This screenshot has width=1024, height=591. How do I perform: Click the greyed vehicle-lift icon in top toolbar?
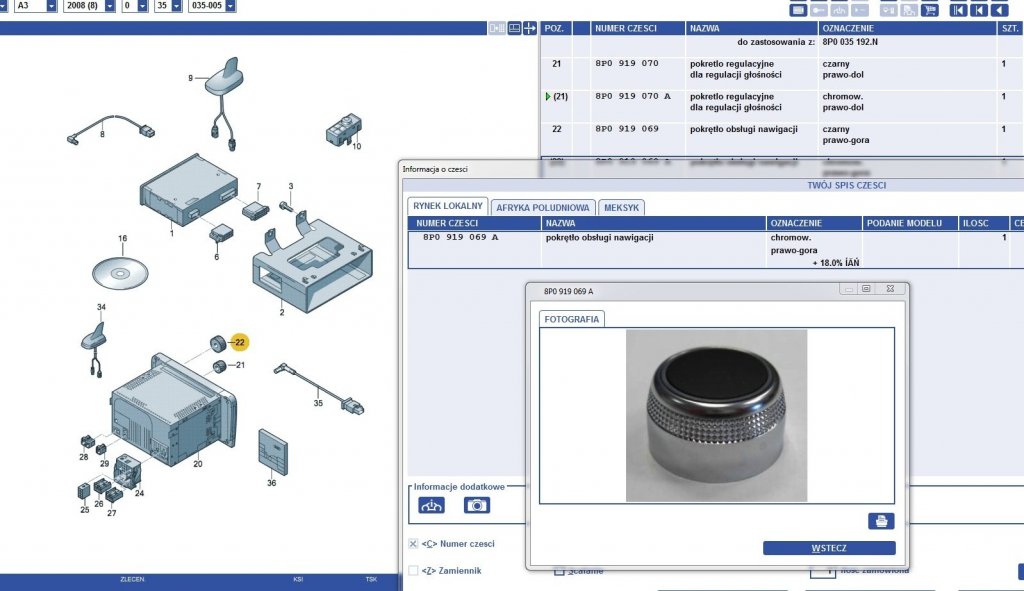(839, 9)
